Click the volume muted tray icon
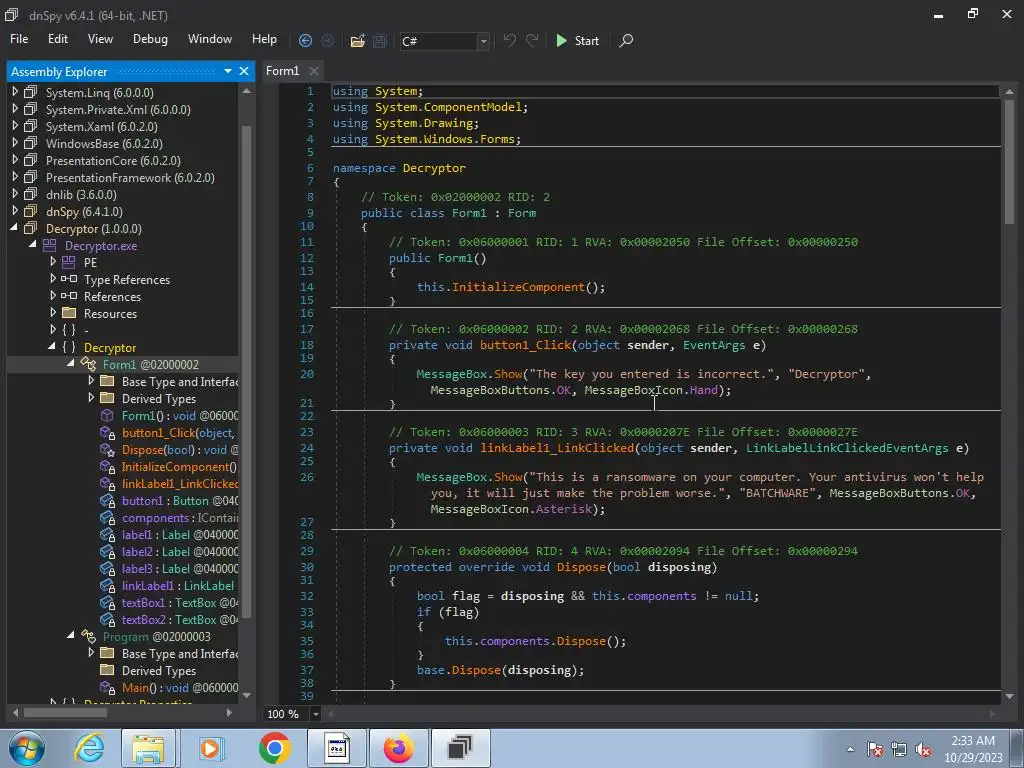Viewport: 1024px width, 768px height. coord(923,750)
